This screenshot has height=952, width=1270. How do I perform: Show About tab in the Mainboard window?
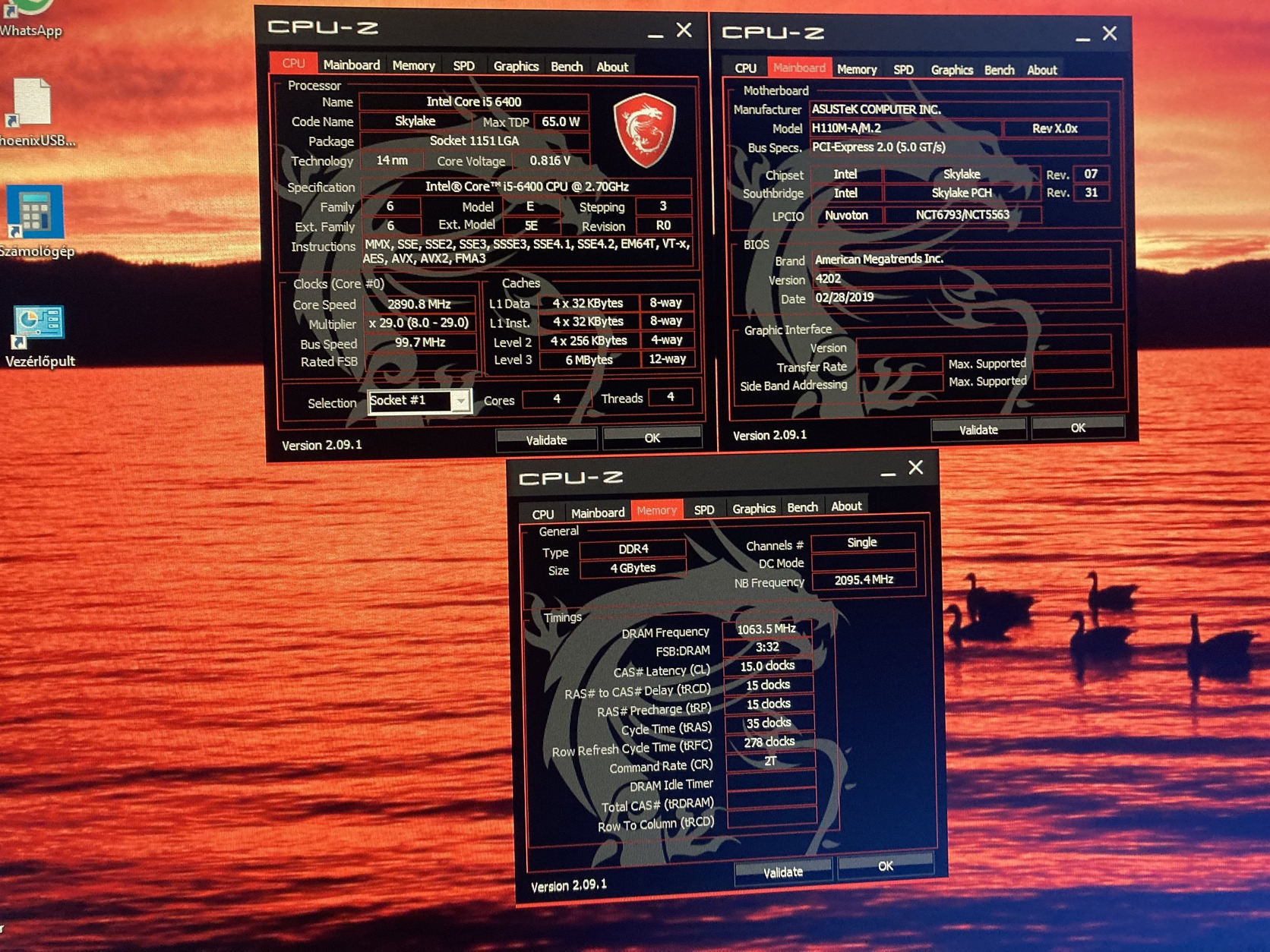point(1041,70)
